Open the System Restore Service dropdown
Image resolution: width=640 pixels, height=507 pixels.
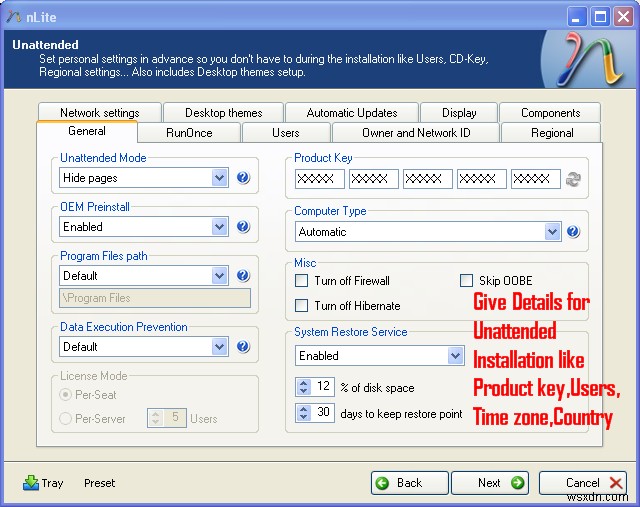click(x=455, y=356)
